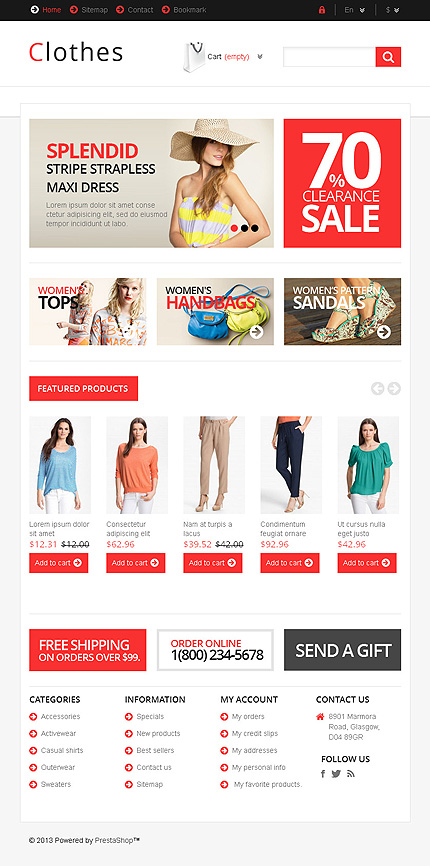
Task: Open the Twitter follow icon
Action: (x=336, y=774)
